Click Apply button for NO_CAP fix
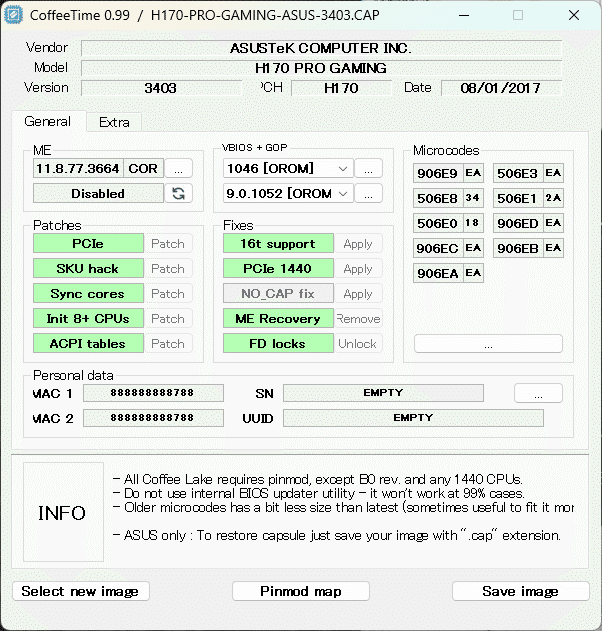The height and width of the screenshot is (631, 602). 358,293
